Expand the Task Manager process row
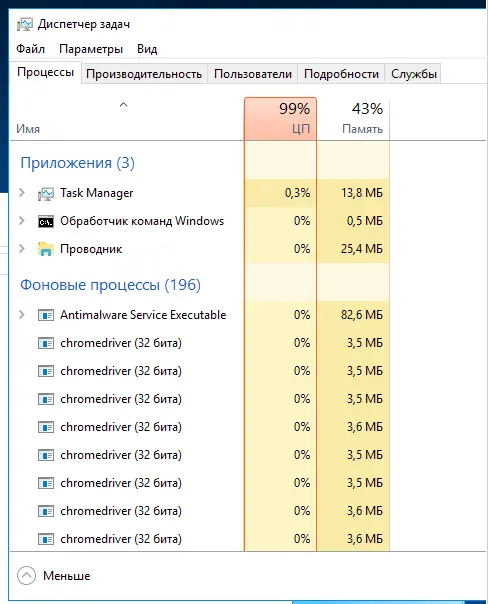 22,193
